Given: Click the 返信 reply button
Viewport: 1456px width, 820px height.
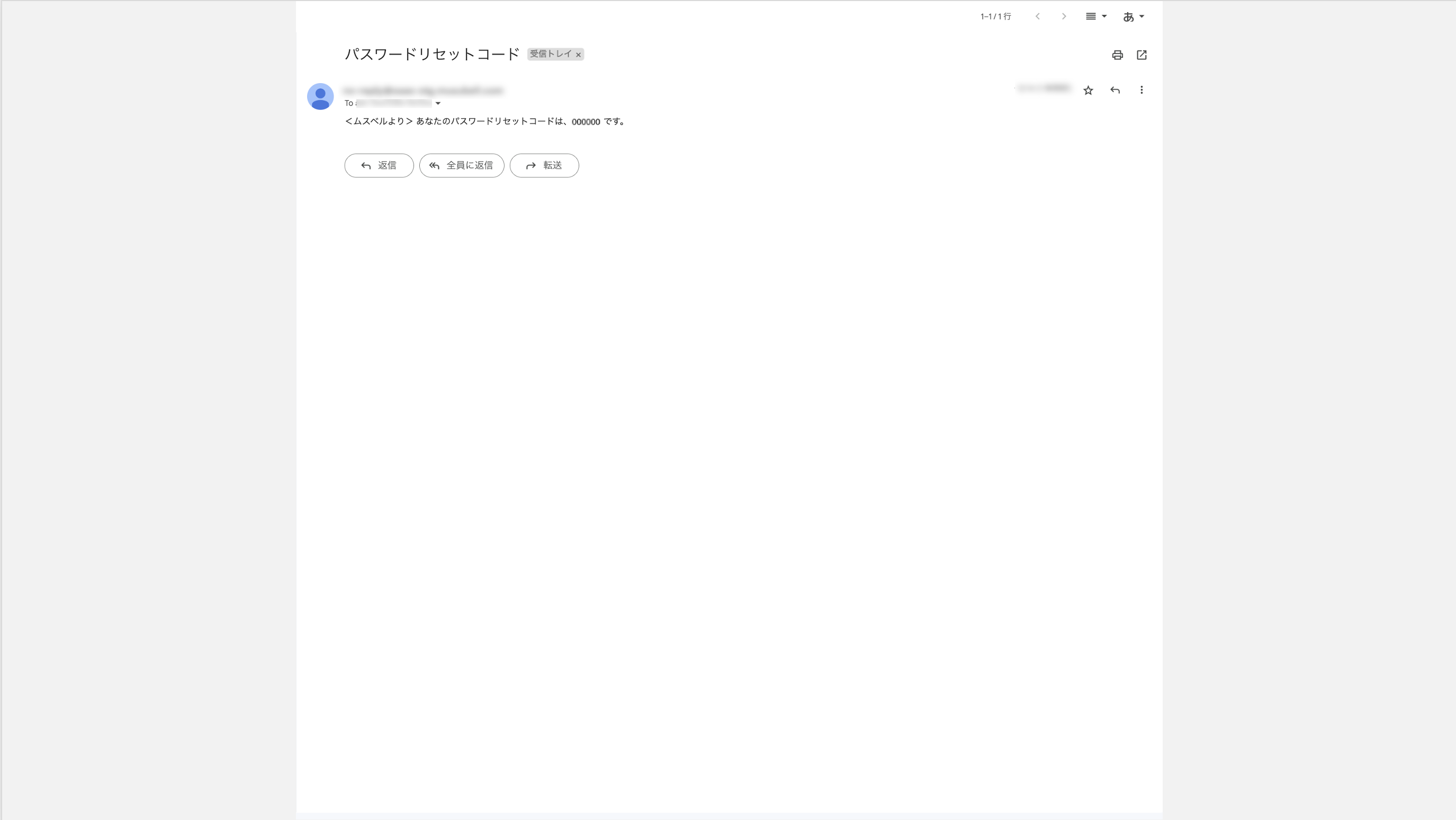Looking at the screenshot, I should point(379,166).
